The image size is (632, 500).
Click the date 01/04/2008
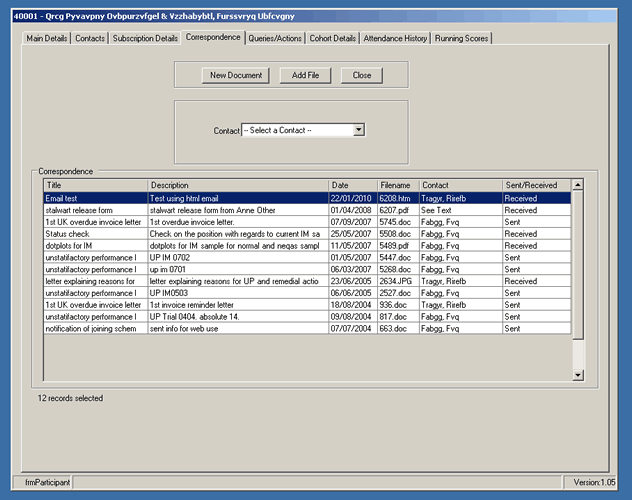[351, 210]
